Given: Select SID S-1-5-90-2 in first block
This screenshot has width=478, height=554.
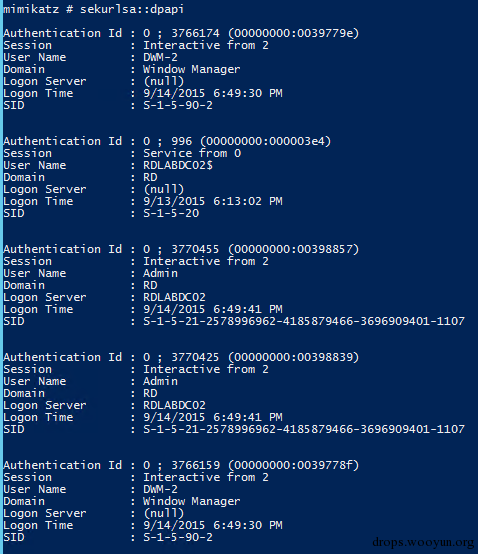Looking at the screenshot, I should coord(178,105).
